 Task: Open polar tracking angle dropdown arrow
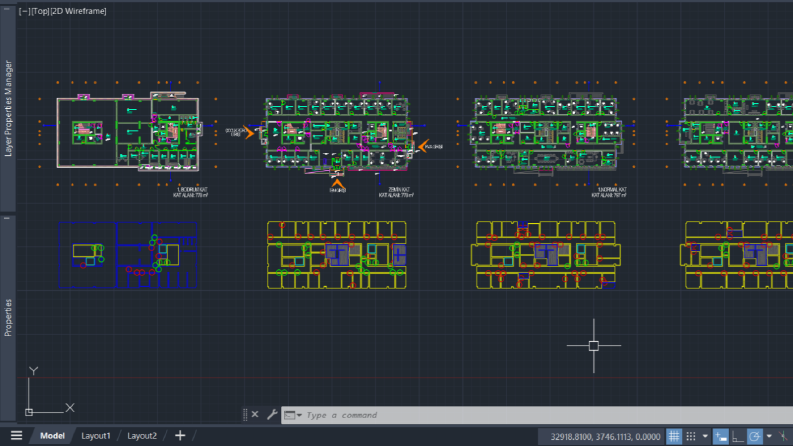click(769, 436)
